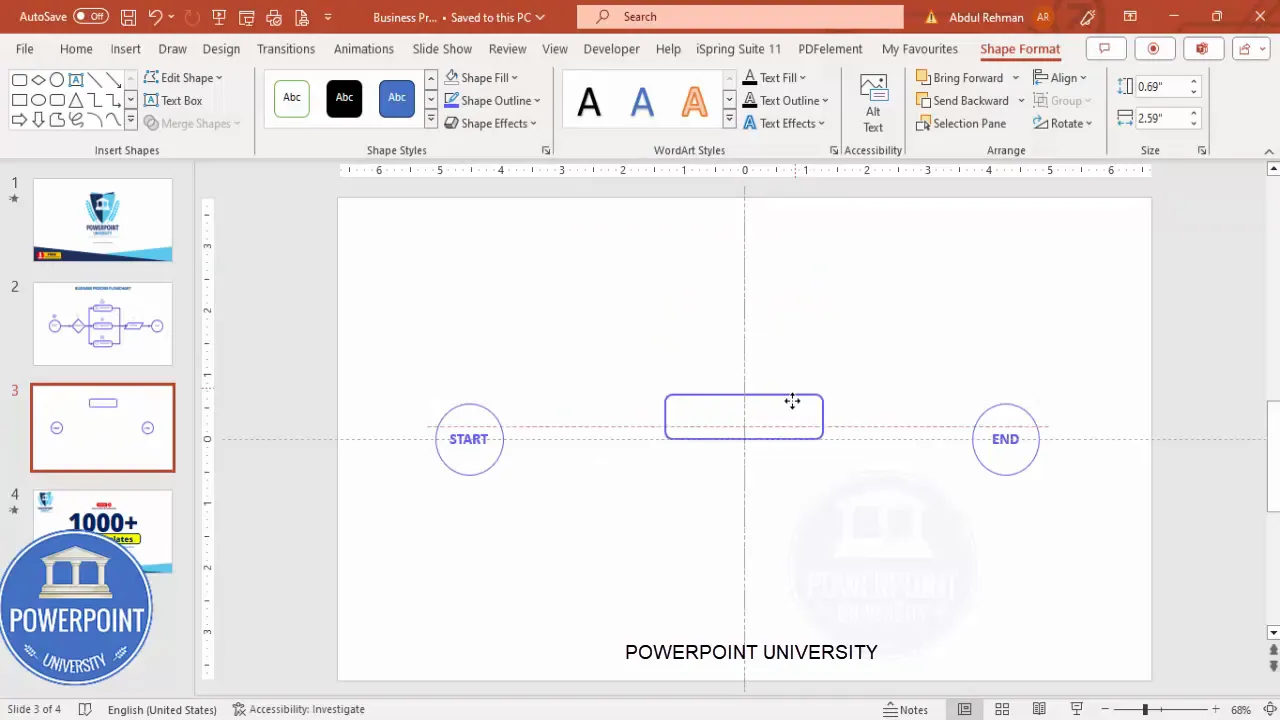
Task: Click the START circle on slide
Action: click(x=469, y=439)
